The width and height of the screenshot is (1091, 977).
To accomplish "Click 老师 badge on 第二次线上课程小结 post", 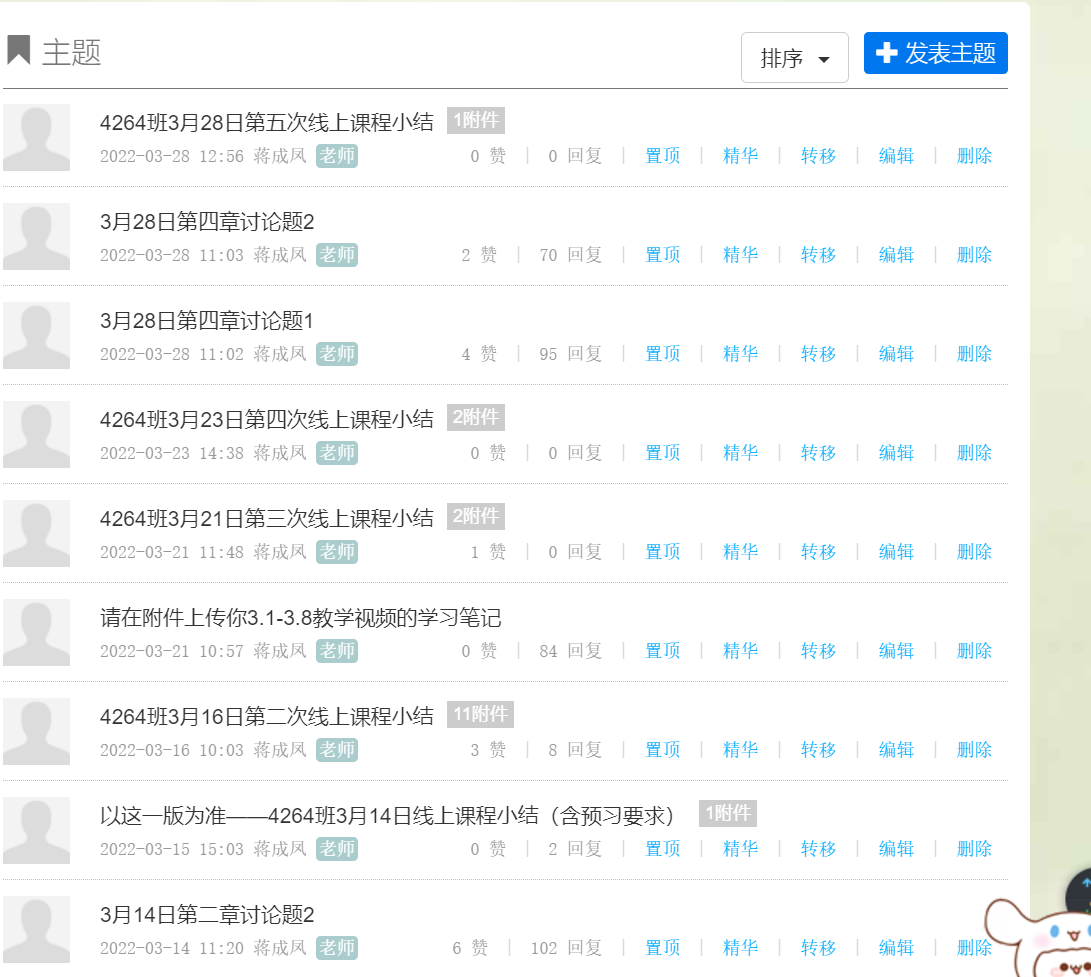I will pos(337,750).
